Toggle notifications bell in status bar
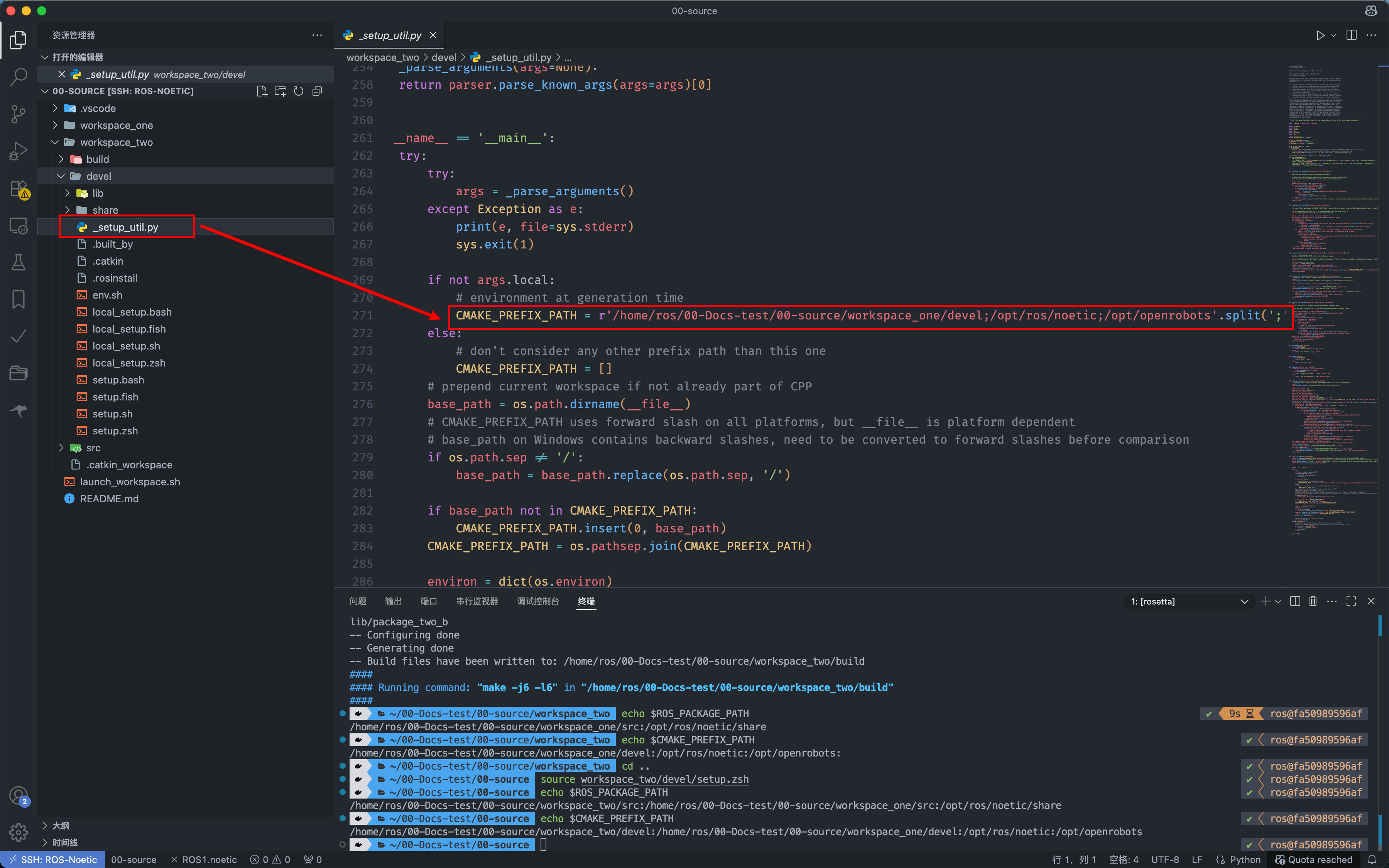 pyautogui.click(x=1372, y=860)
